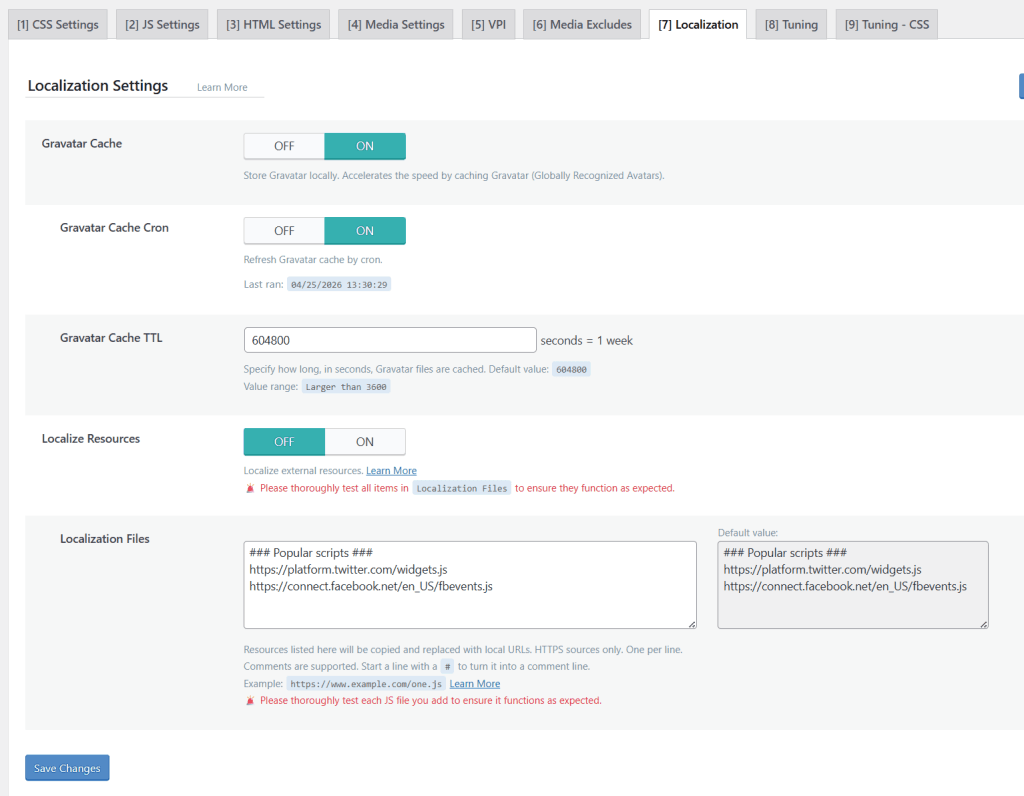Click inside the Gravatar Cache TTL field
Viewport: 1024px width, 796px height.
click(x=390, y=340)
